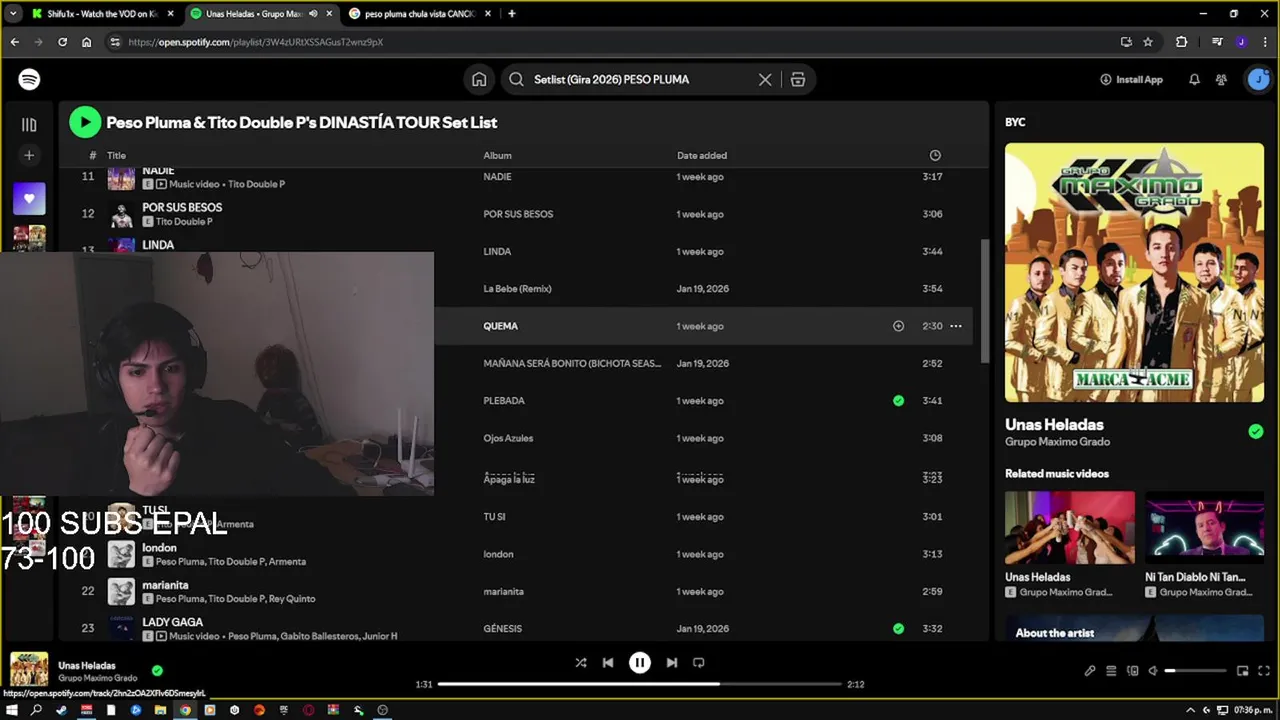Viewport: 1280px width, 720px height.
Task: Open Liked Songs purple heart tile
Action: point(29,198)
